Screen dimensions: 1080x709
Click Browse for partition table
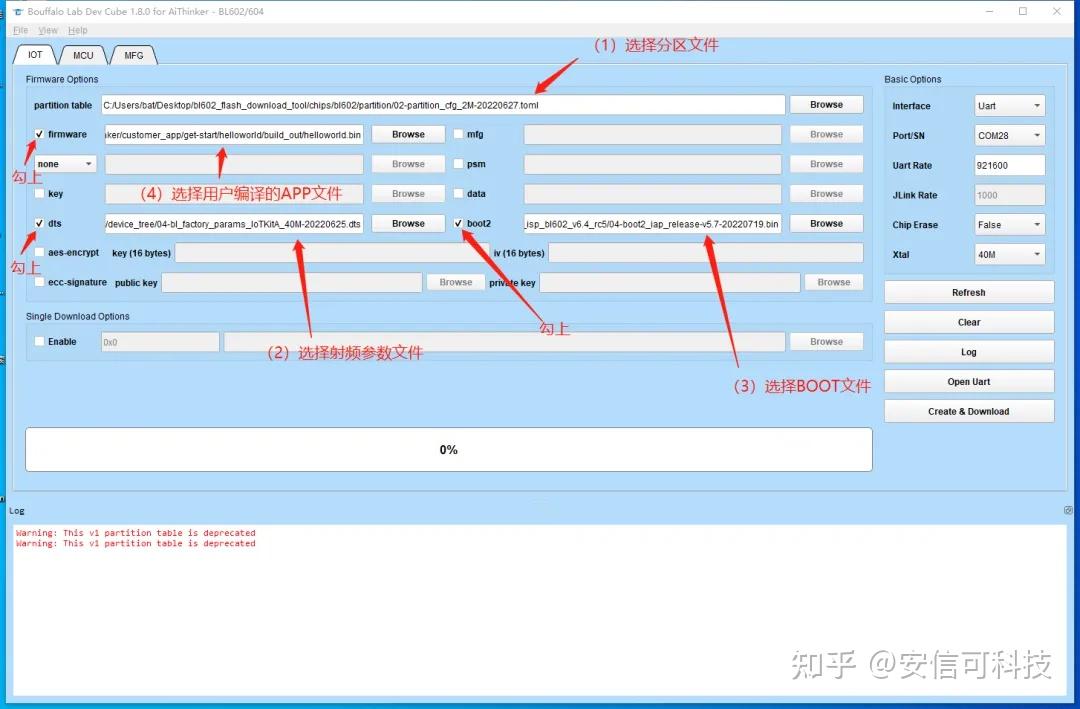click(827, 105)
